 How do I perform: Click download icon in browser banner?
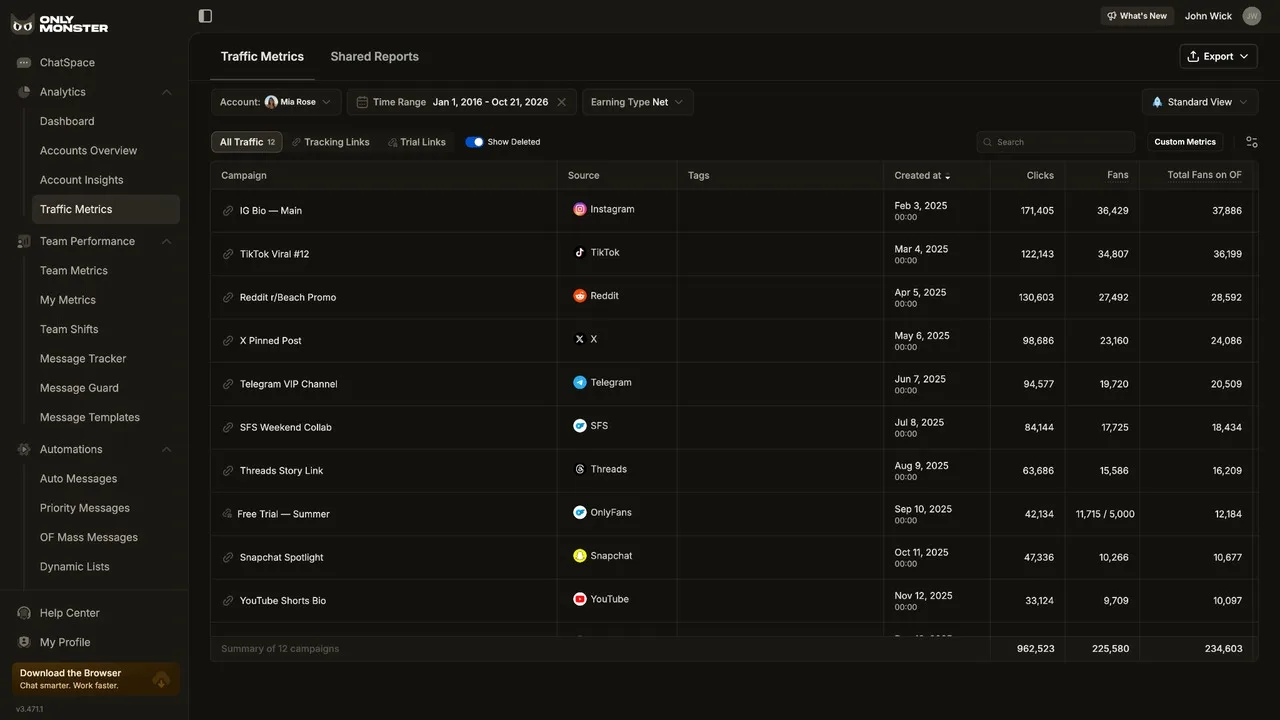point(161,679)
